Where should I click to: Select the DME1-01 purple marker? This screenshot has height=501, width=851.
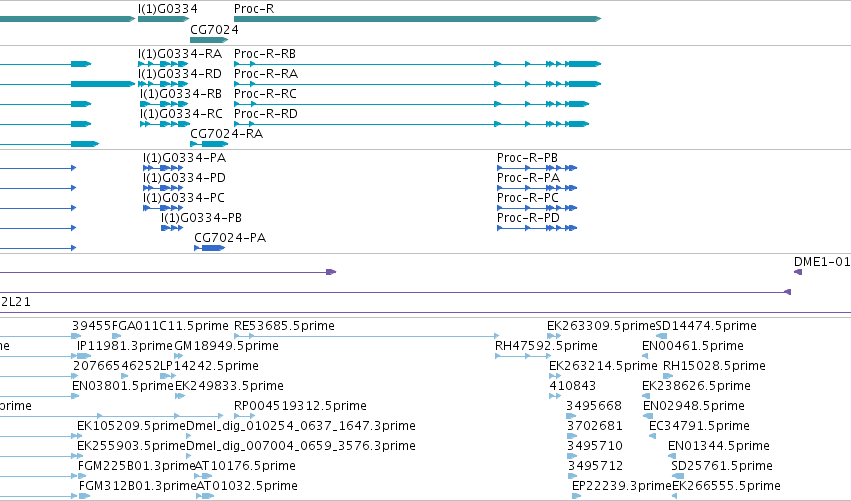tap(798, 272)
